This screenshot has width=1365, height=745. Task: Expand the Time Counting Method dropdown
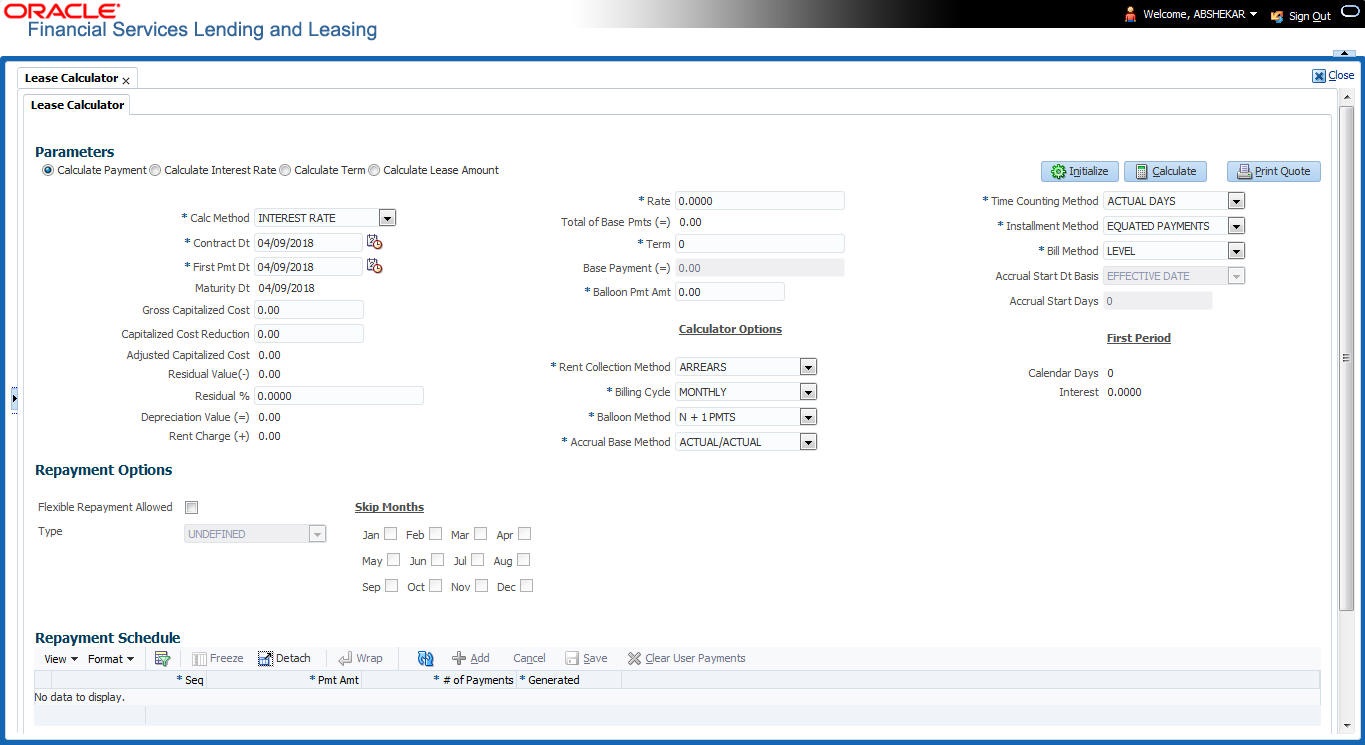pyautogui.click(x=1236, y=200)
